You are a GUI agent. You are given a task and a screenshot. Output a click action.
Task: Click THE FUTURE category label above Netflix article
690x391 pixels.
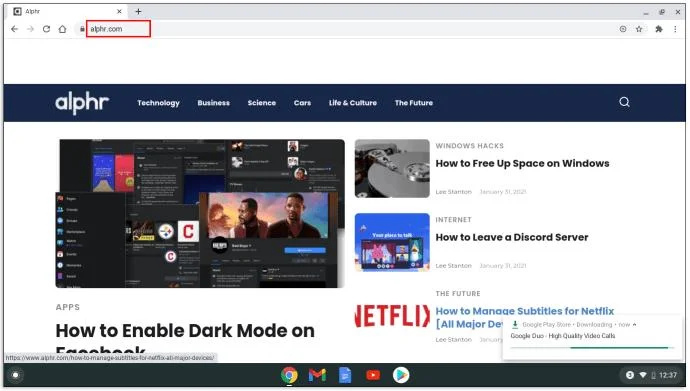pos(458,293)
